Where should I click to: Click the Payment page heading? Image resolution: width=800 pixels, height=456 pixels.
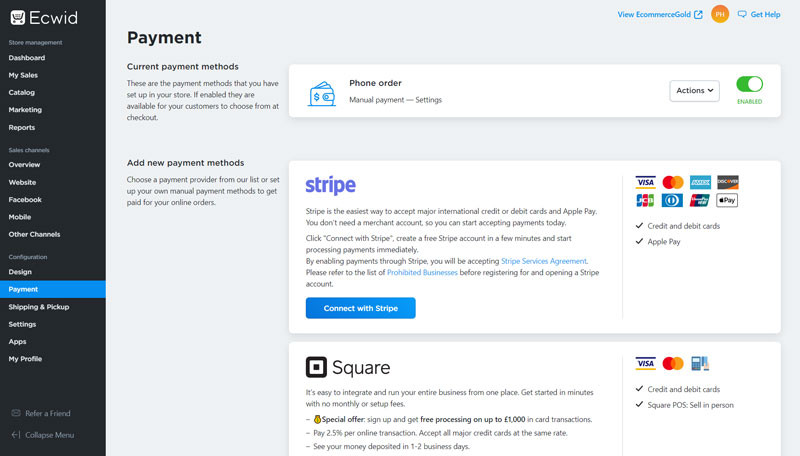(164, 38)
